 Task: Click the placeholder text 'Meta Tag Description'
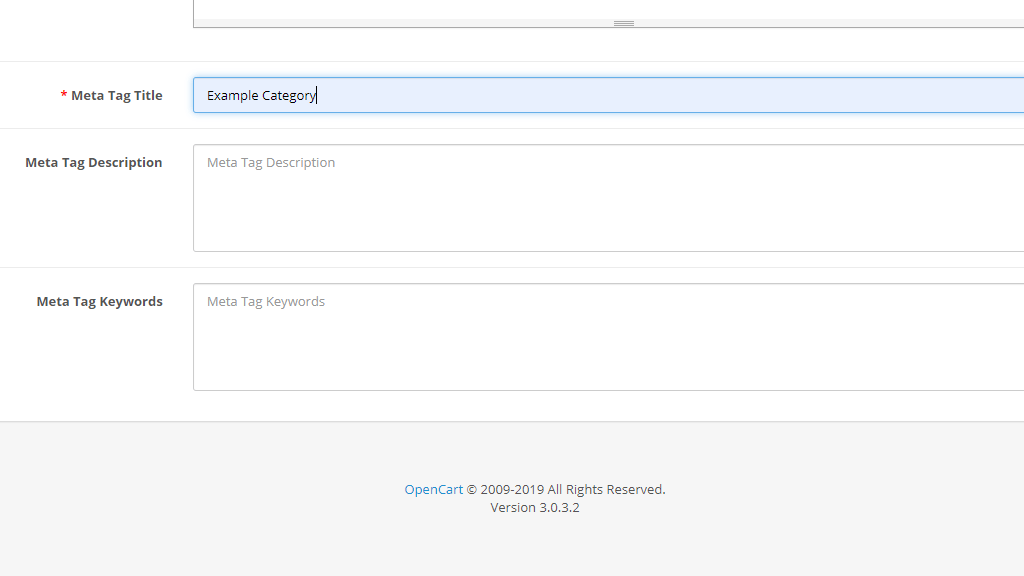click(x=270, y=162)
